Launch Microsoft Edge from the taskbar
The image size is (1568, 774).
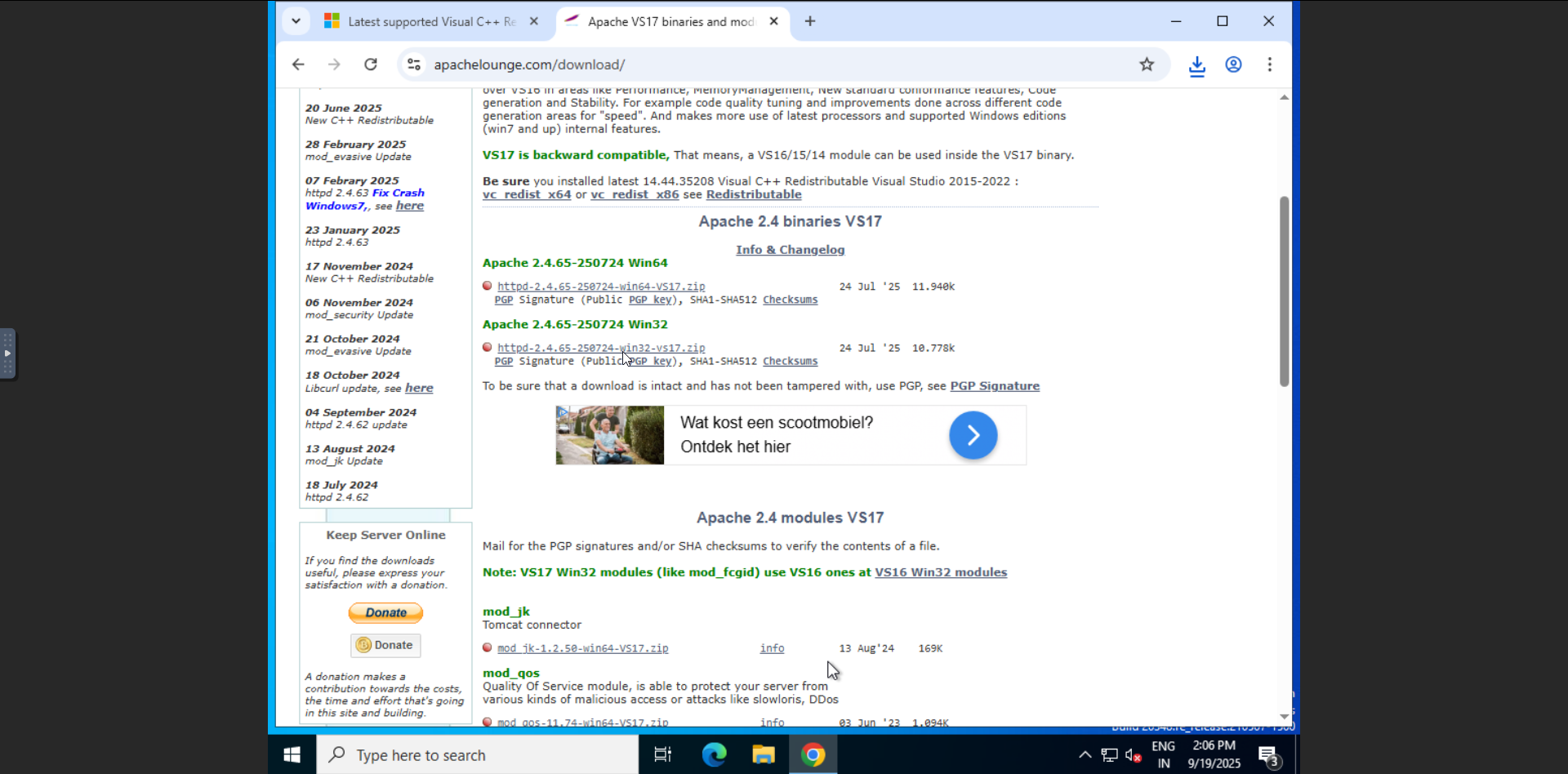(714, 755)
